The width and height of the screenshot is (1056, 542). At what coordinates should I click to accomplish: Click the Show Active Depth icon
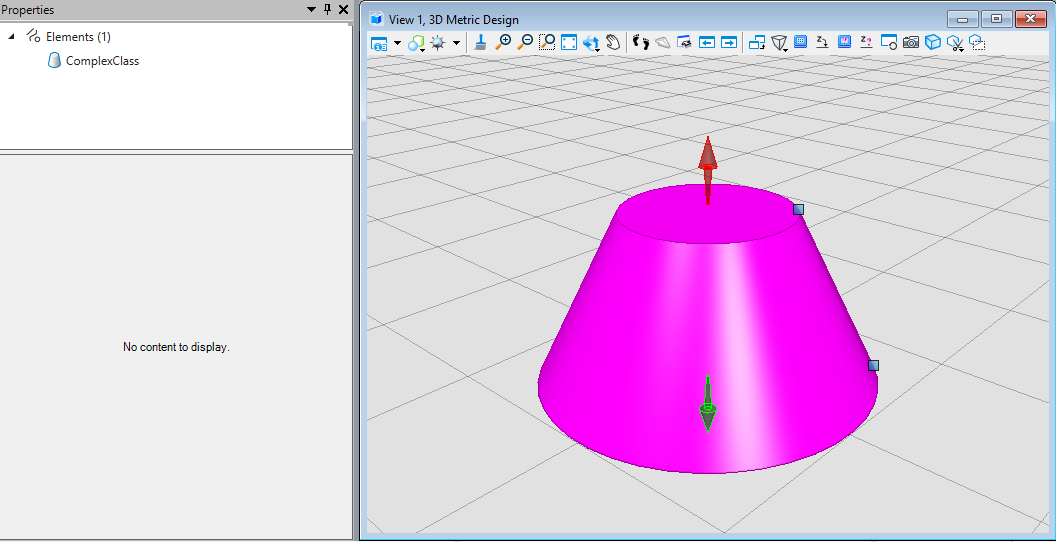(866, 42)
